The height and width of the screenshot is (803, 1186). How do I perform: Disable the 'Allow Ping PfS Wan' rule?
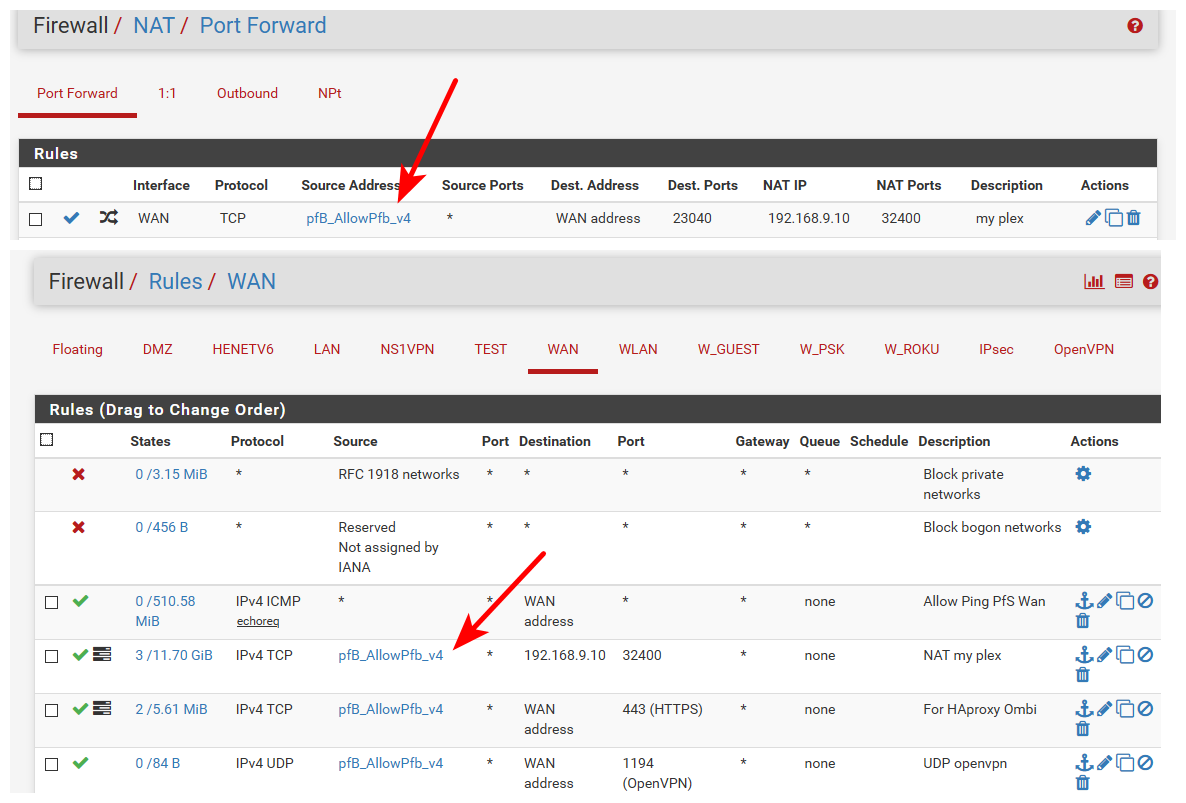coord(1145,601)
